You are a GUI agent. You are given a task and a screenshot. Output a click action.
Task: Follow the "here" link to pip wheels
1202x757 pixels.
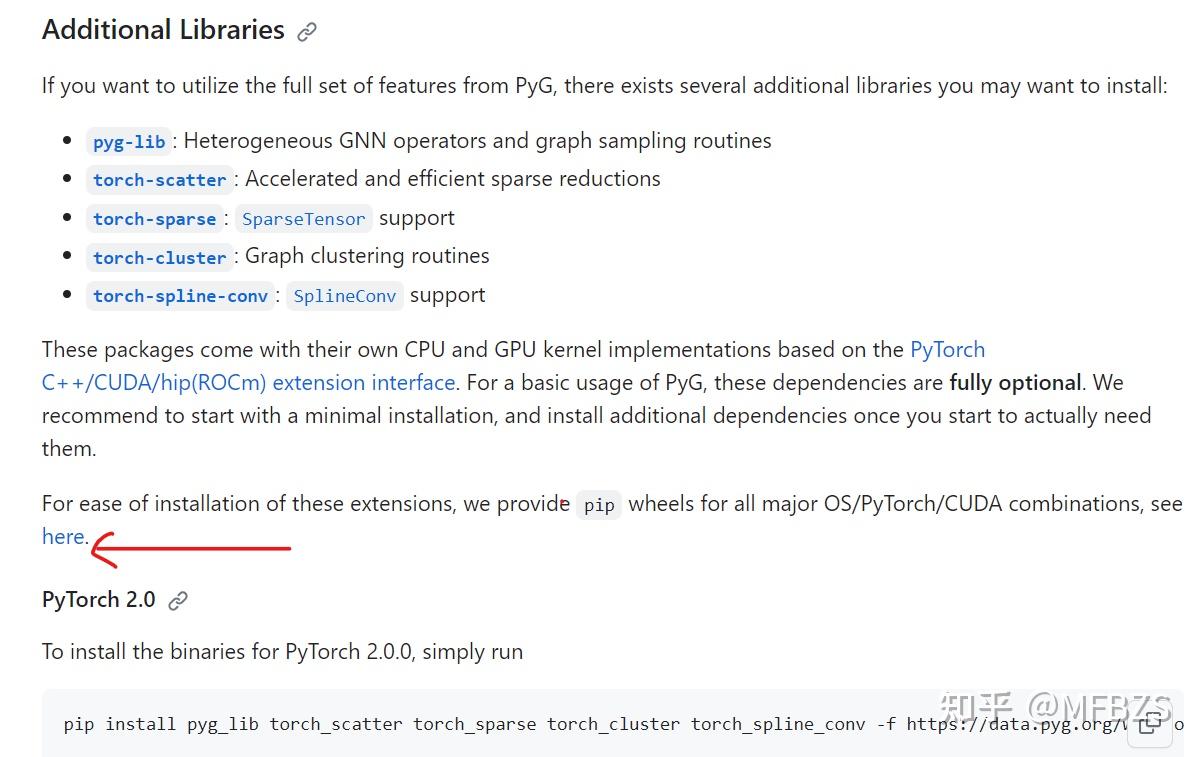click(63, 537)
